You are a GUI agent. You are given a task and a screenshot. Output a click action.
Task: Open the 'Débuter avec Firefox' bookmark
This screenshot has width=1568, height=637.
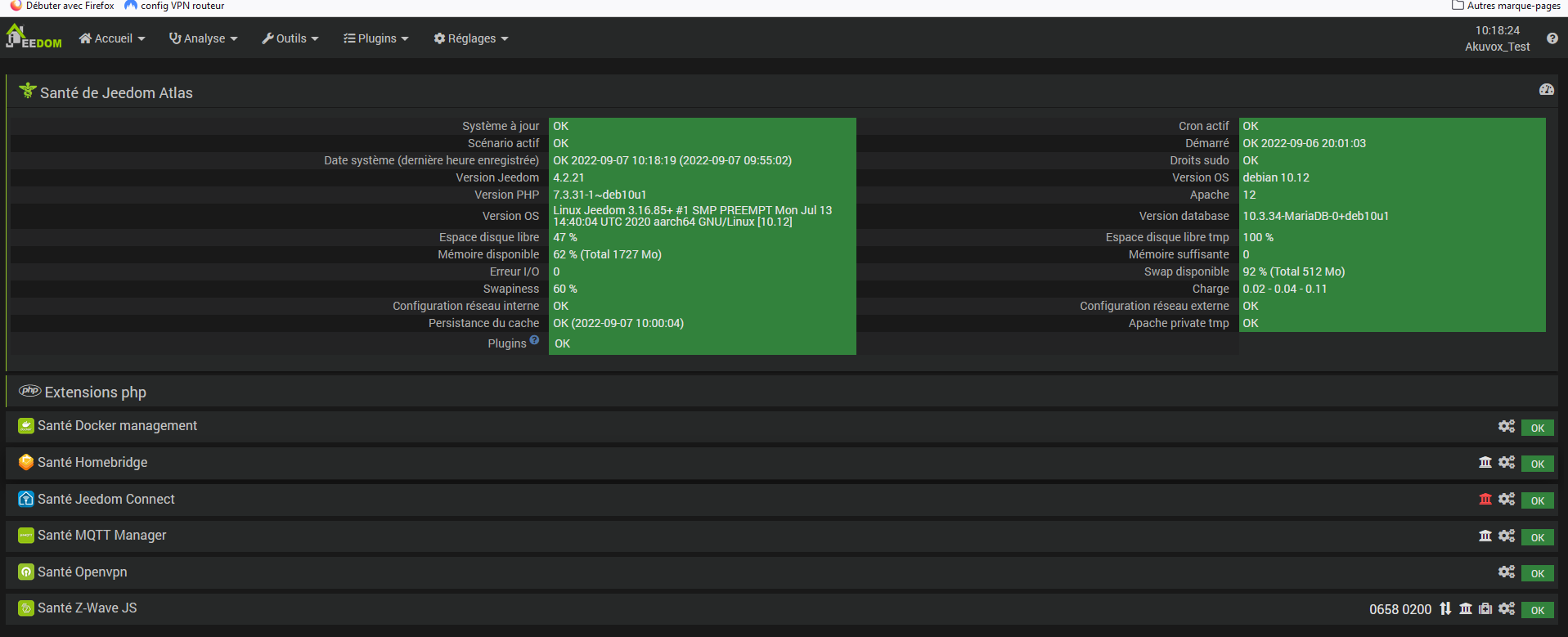(62, 6)
